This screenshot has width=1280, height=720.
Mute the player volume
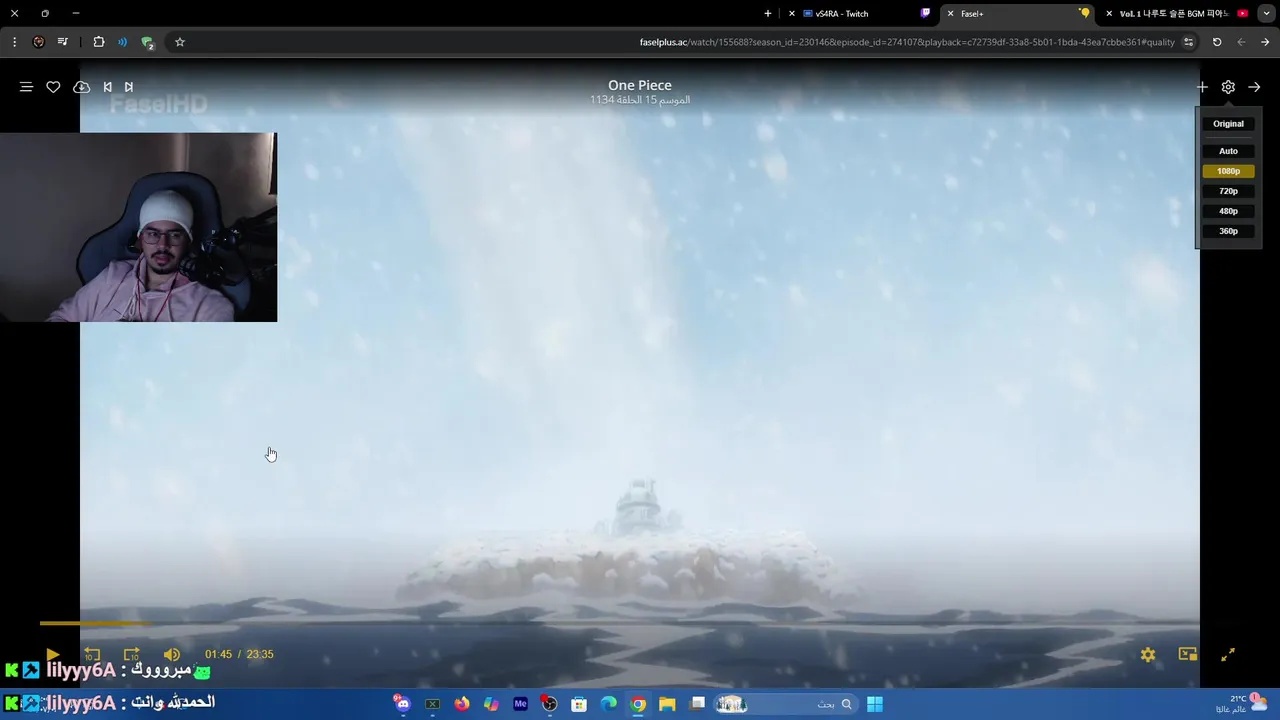click(x=171, y=654)
